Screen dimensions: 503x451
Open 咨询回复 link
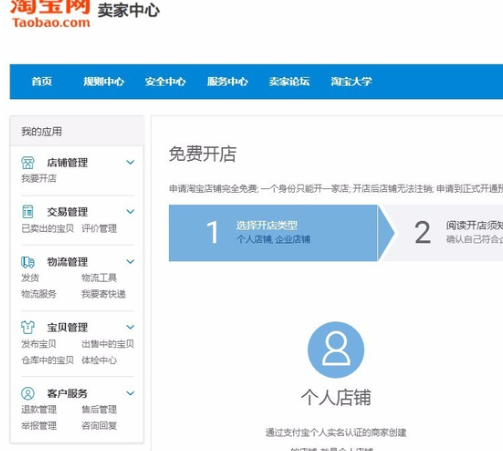coord(99,426)
